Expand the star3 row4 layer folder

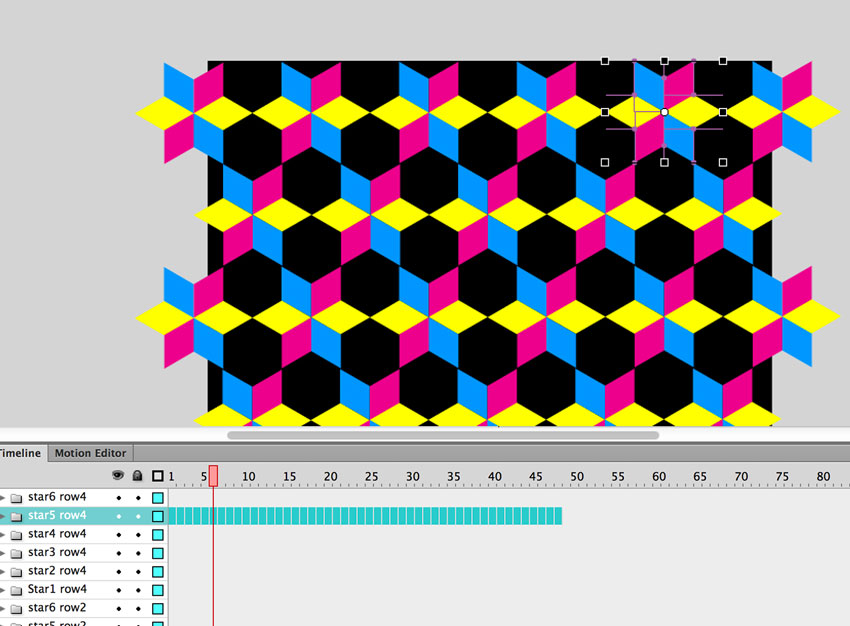(x=2, y=553)
